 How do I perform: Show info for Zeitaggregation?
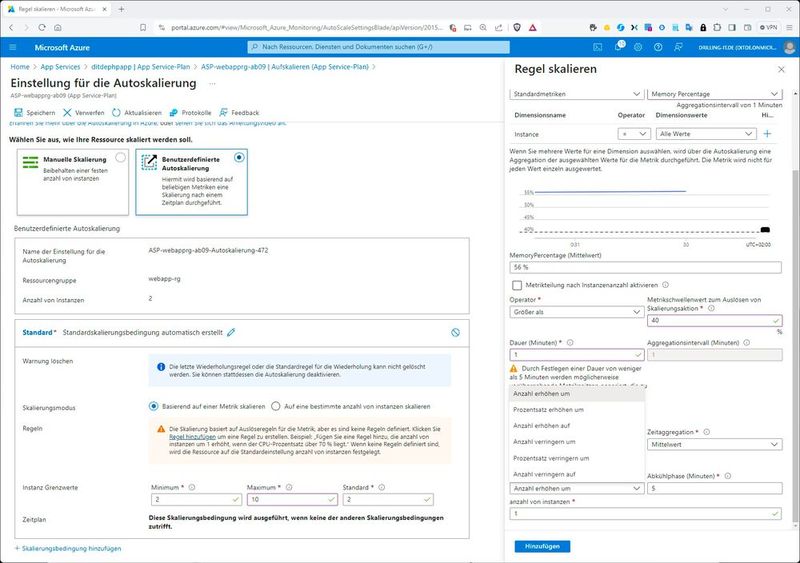[707, 432]
